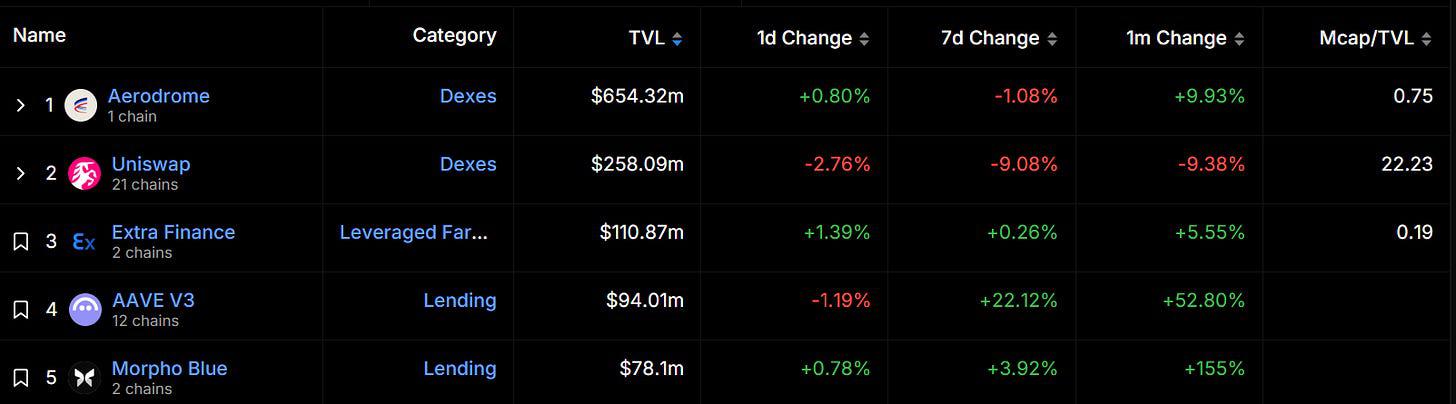
Task: Click the Category column header
Action: tap(454, 35)
